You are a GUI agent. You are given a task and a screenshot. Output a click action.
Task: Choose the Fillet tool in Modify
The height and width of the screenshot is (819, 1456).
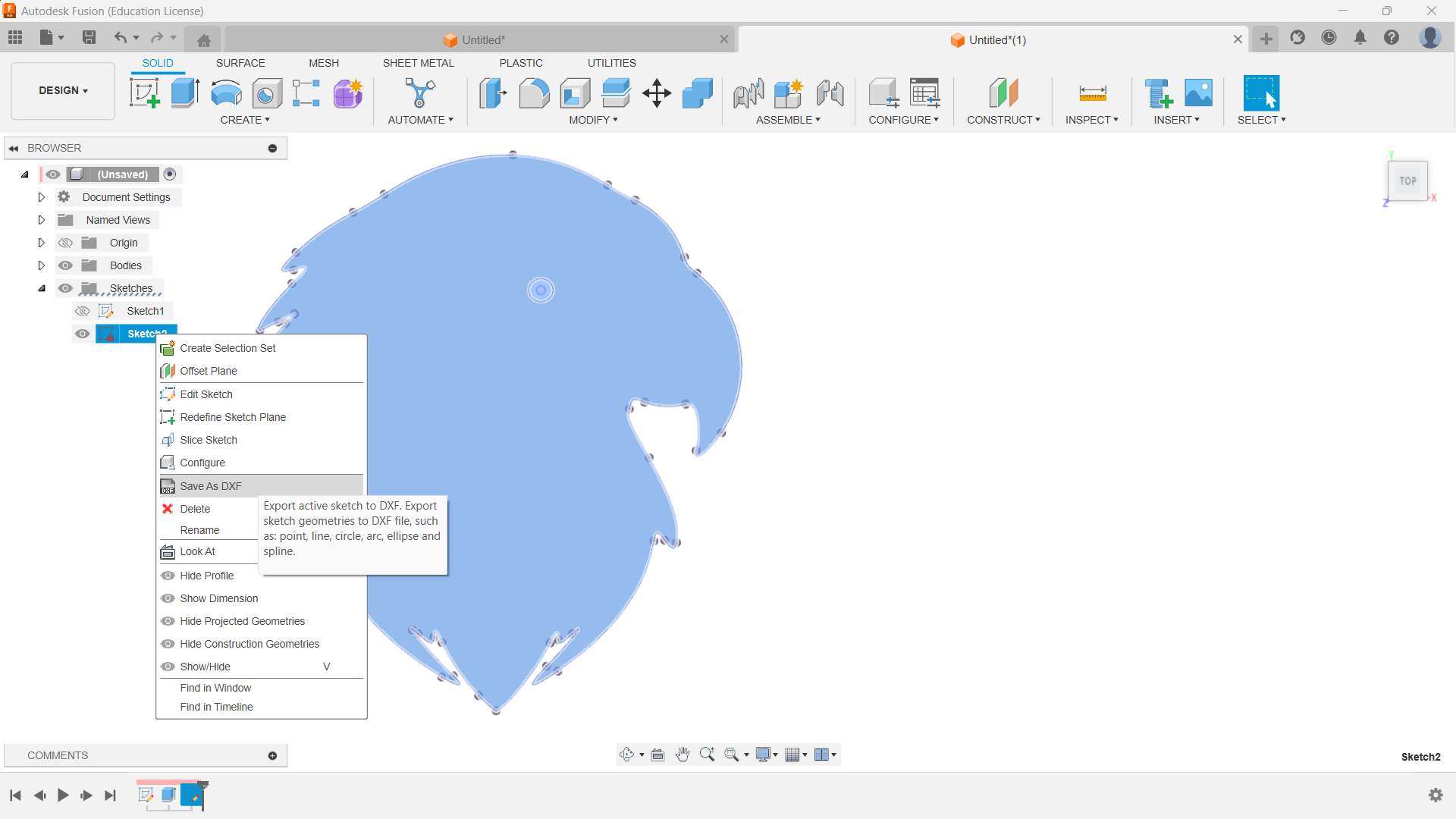(x=534, y=93)
